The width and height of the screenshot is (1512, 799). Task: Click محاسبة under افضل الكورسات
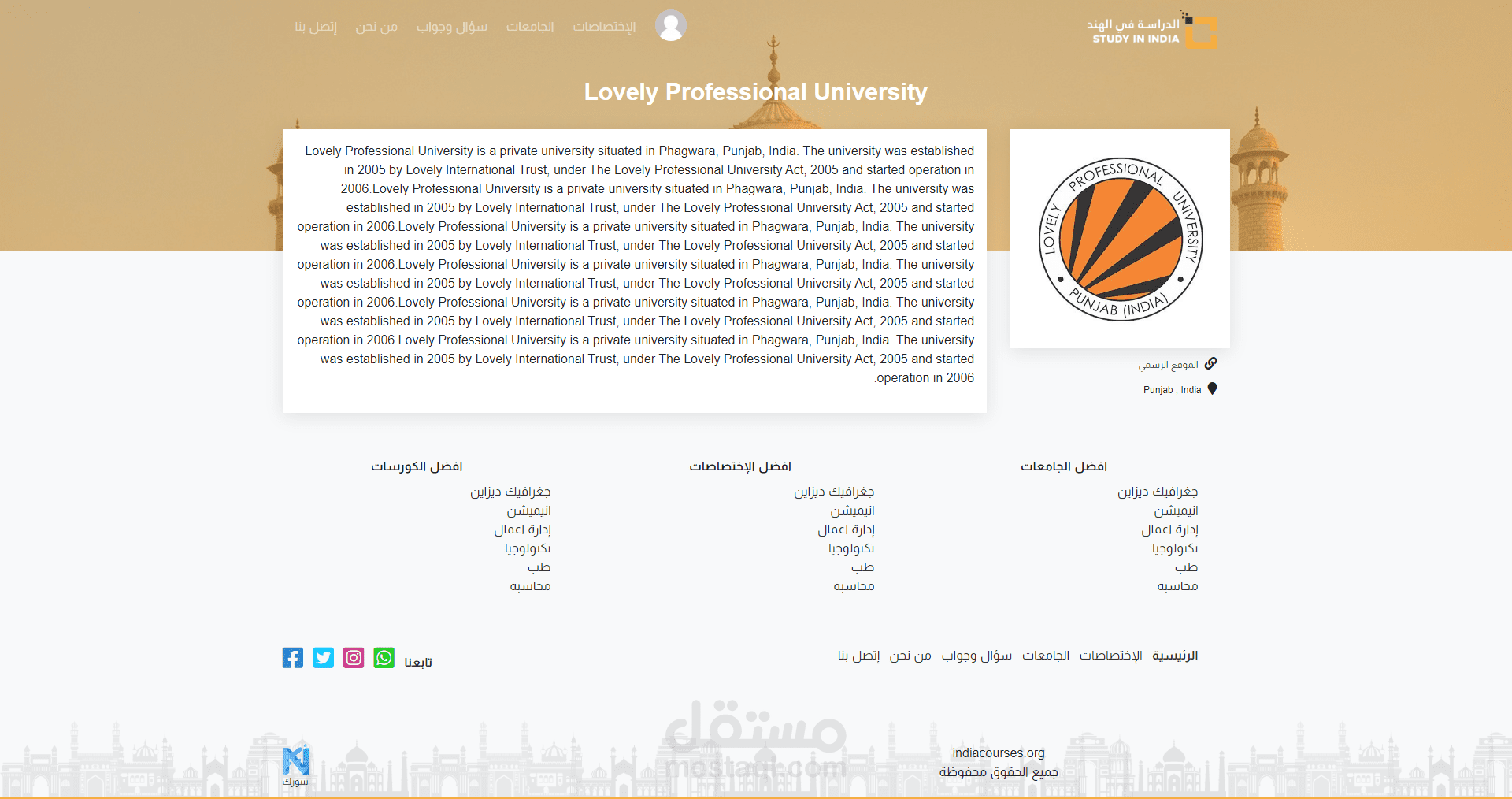[x=530, y=586]
